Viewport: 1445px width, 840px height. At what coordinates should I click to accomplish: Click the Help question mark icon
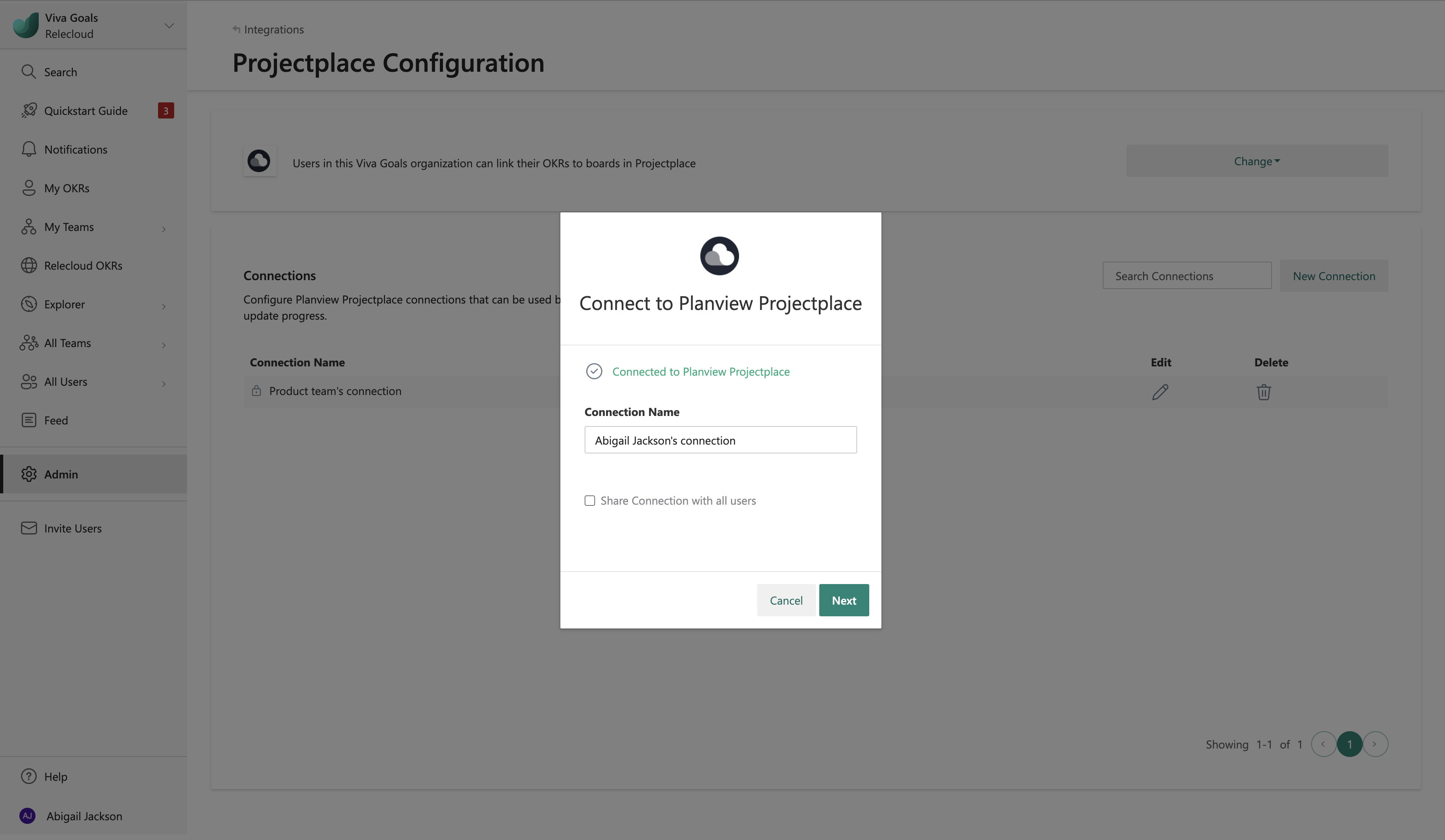(x=29, y=776)
